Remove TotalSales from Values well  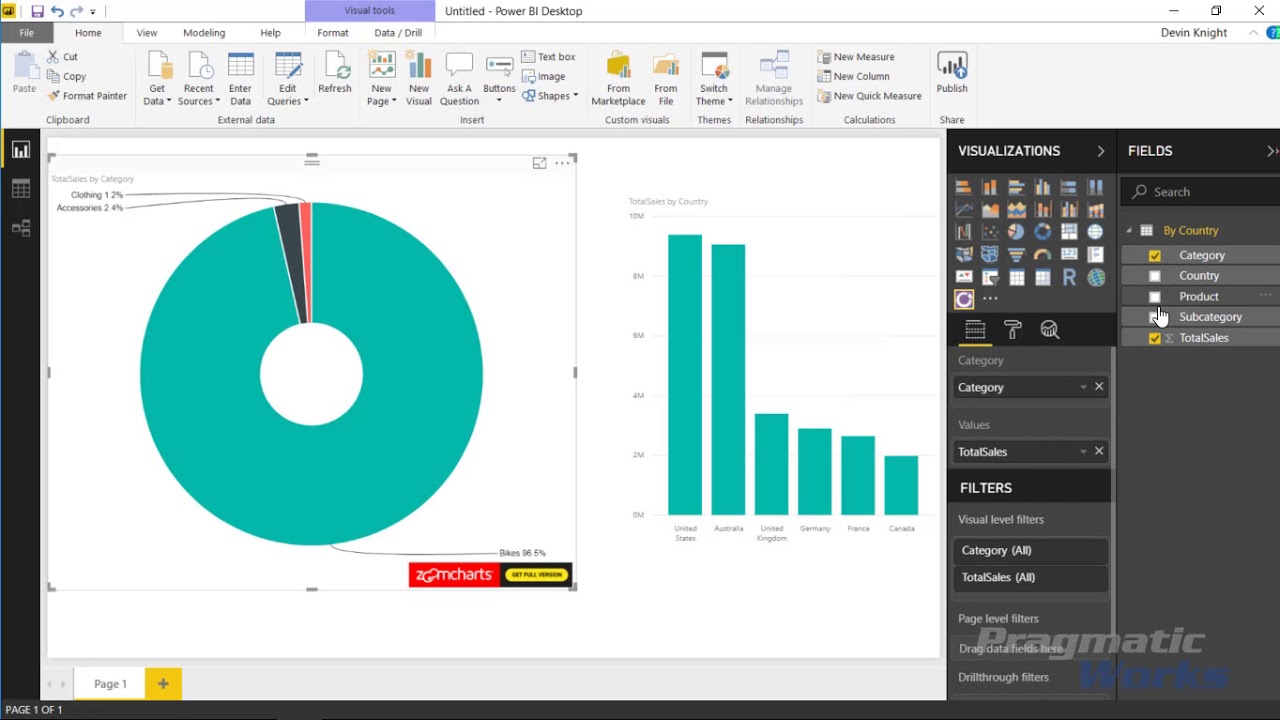[x=1099, y=451]
